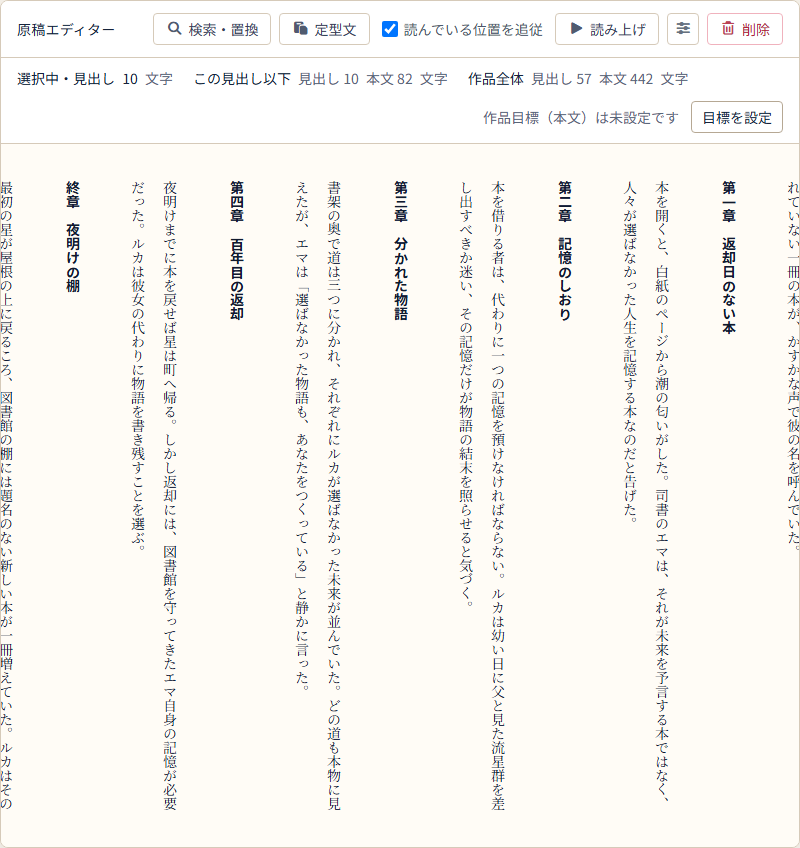This screenshot has height=848, width=800.
Task: Click the line starting れていない一冊の本が
Action: coord(793,367)
